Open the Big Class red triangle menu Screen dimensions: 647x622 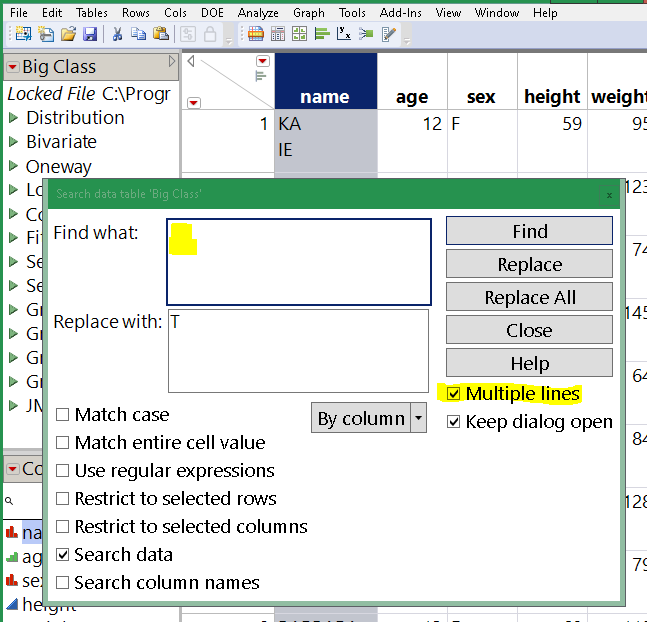12,67
